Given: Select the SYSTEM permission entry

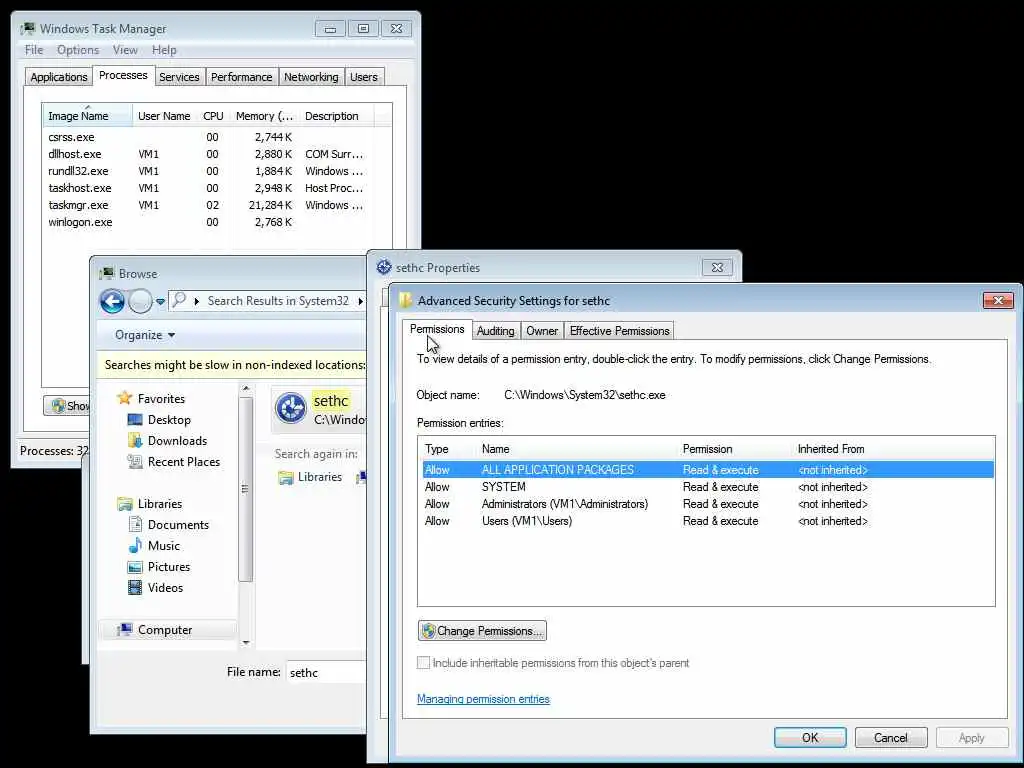Looking at the screenshot, I should (x=708, y=487).
